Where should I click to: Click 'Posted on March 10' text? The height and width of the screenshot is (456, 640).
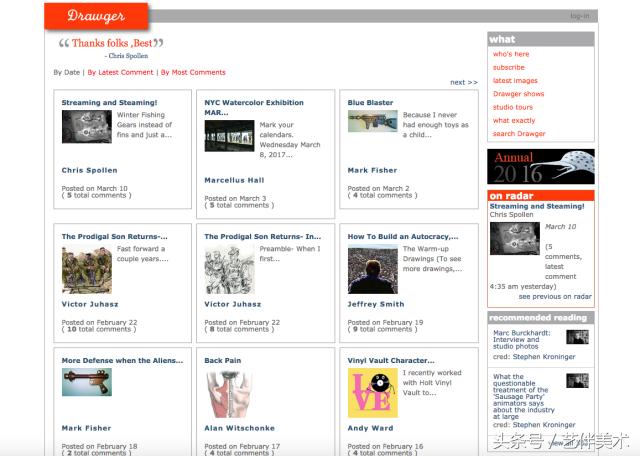click(x=95, y=188)
